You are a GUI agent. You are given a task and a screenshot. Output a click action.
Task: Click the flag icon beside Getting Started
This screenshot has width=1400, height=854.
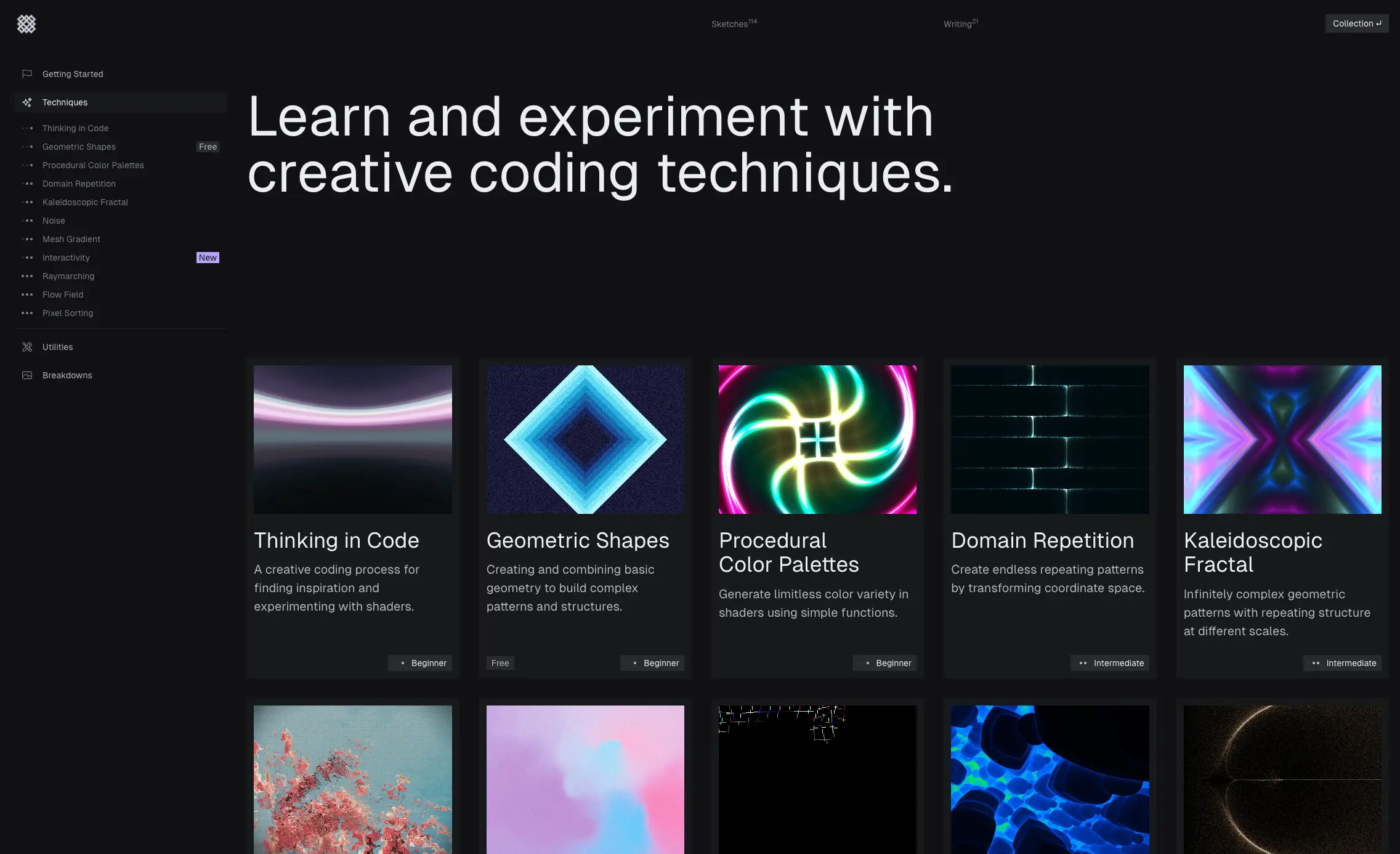(27, 74)
